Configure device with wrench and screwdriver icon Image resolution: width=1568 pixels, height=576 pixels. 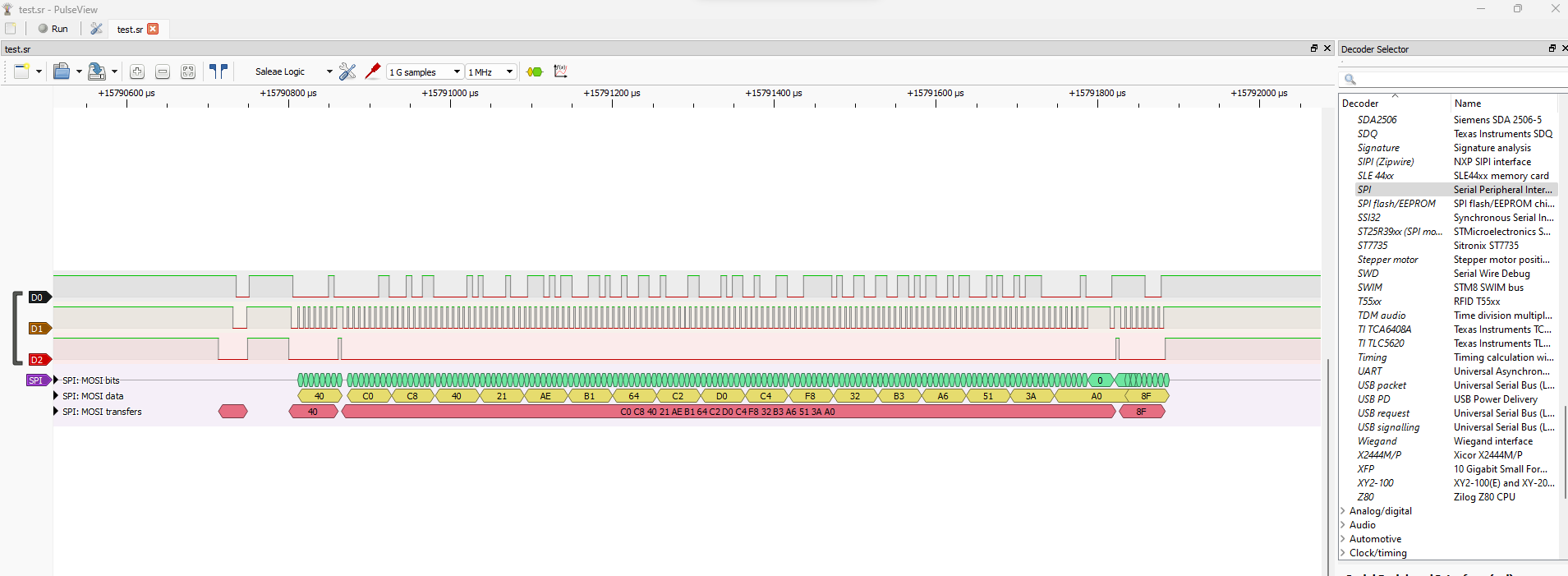pos(347,71)
